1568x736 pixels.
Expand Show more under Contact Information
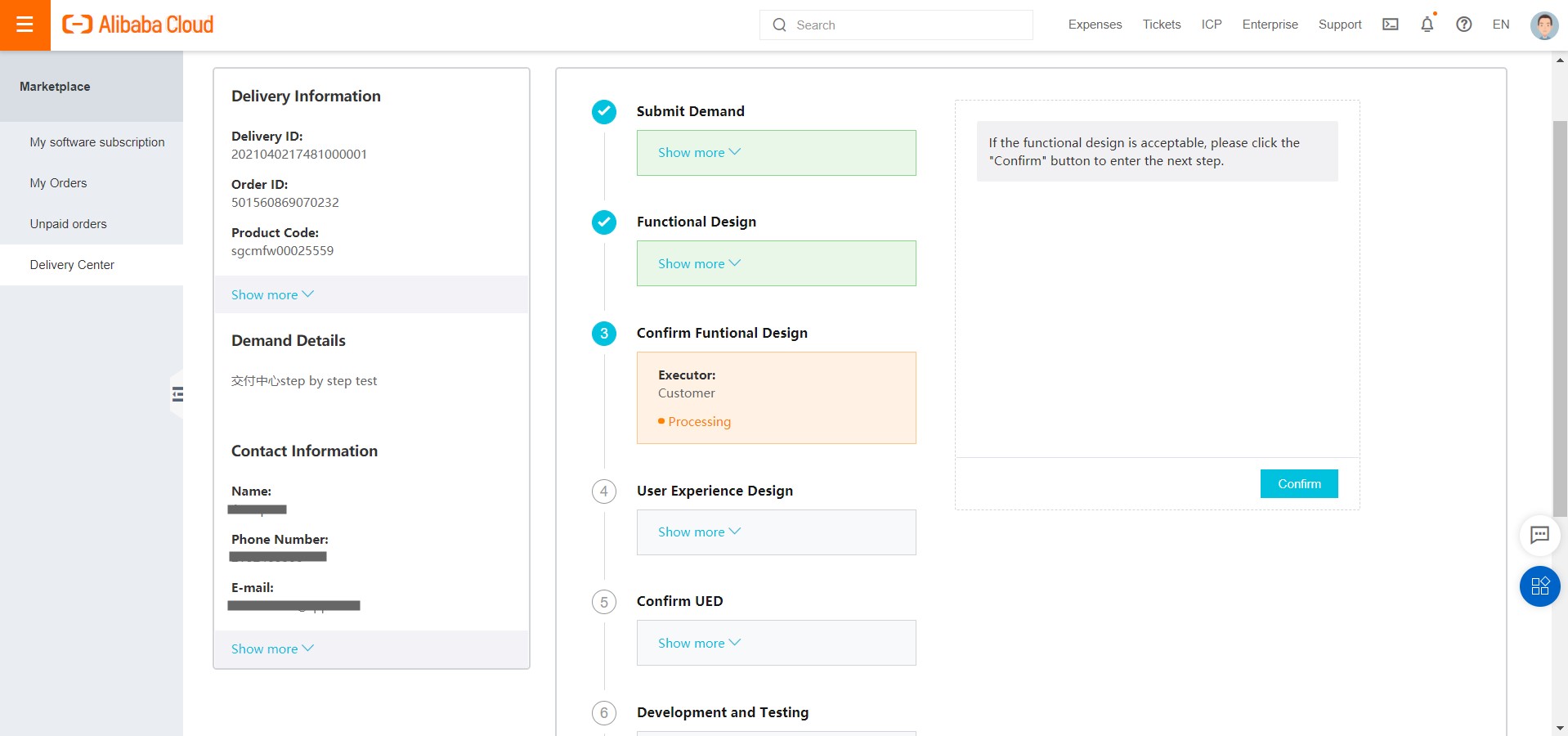click(272, 648)
